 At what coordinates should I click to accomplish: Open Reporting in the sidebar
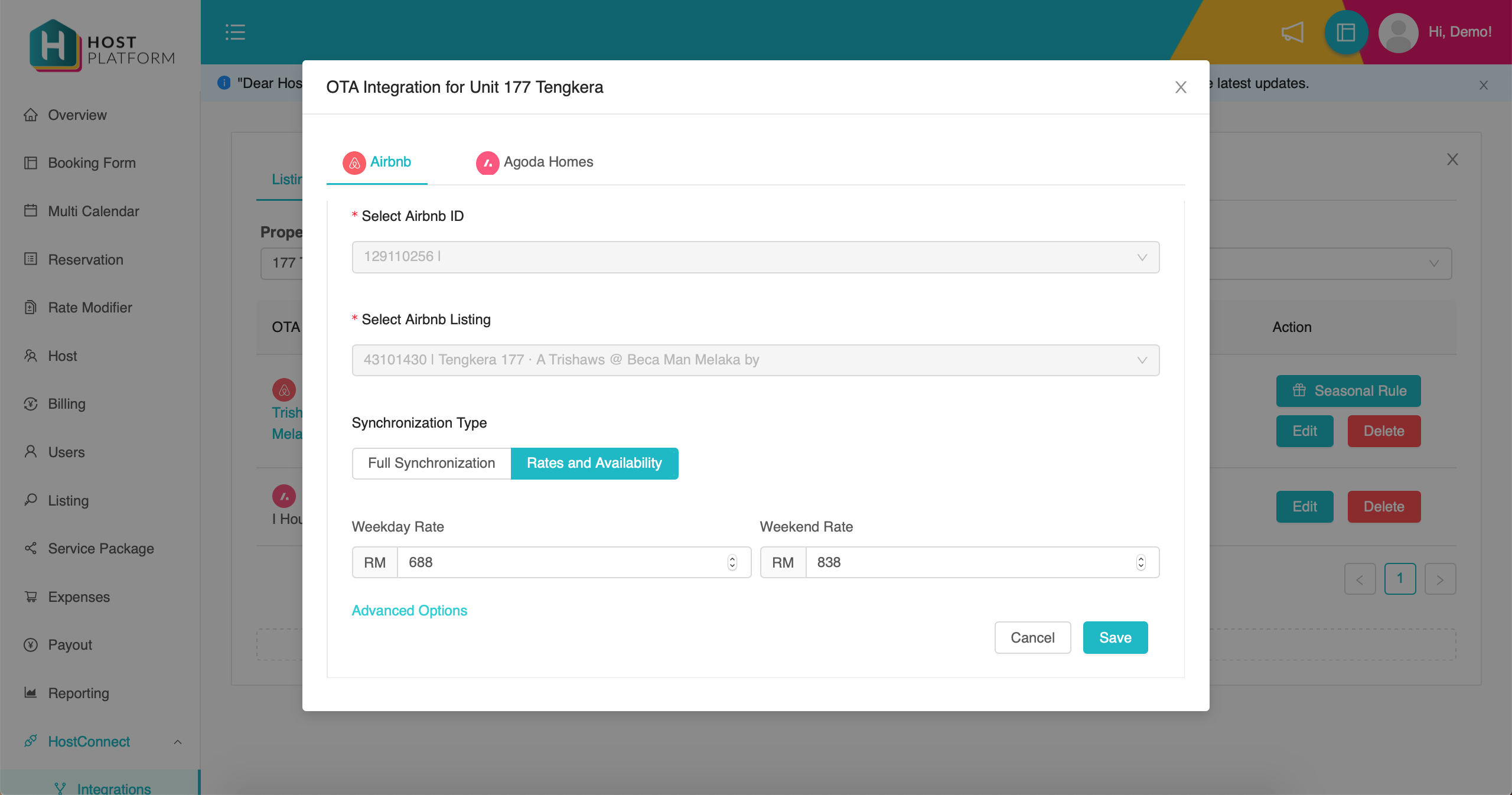pos(79,693)
